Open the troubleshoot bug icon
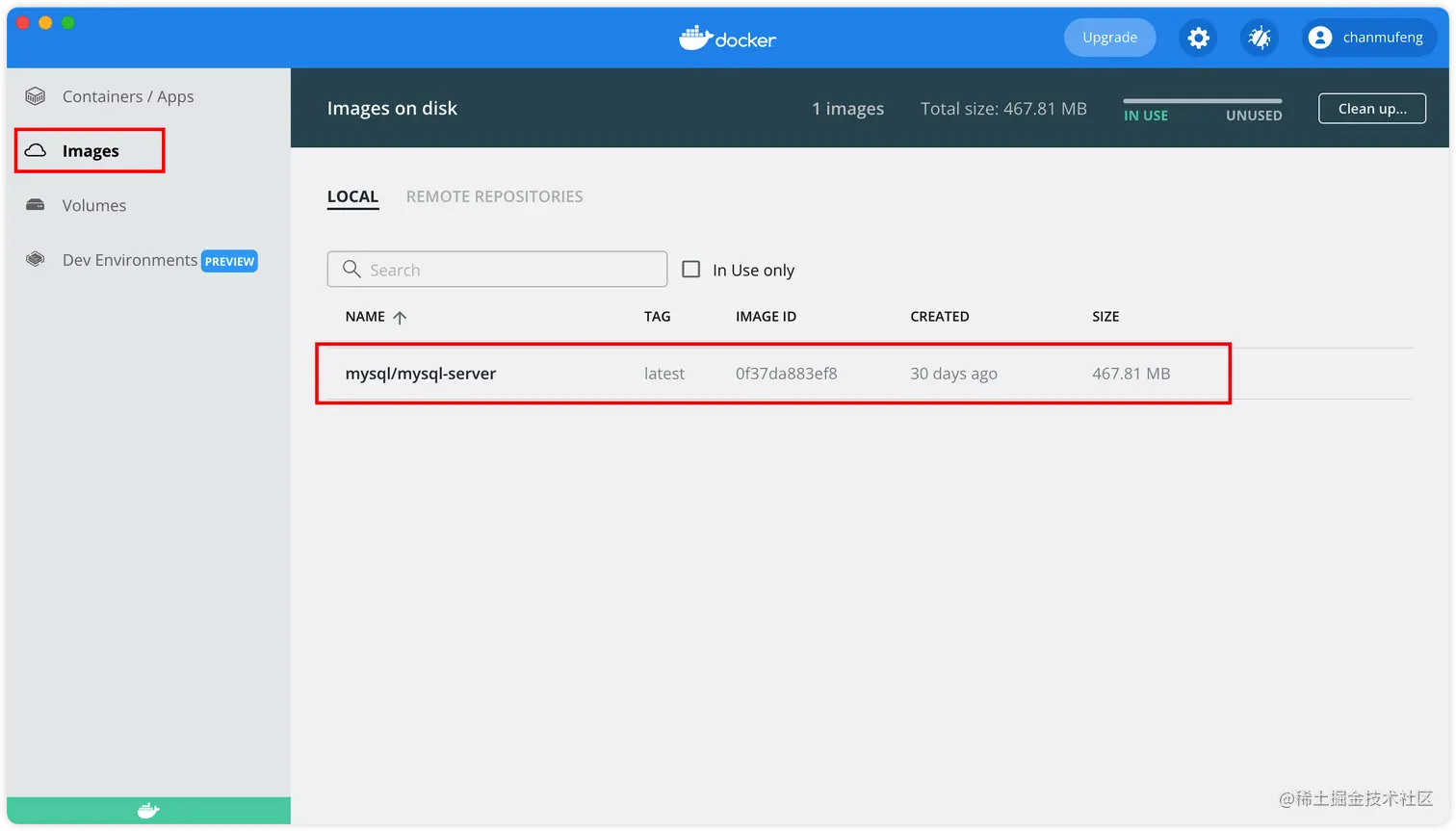 tap(1259, 38)
